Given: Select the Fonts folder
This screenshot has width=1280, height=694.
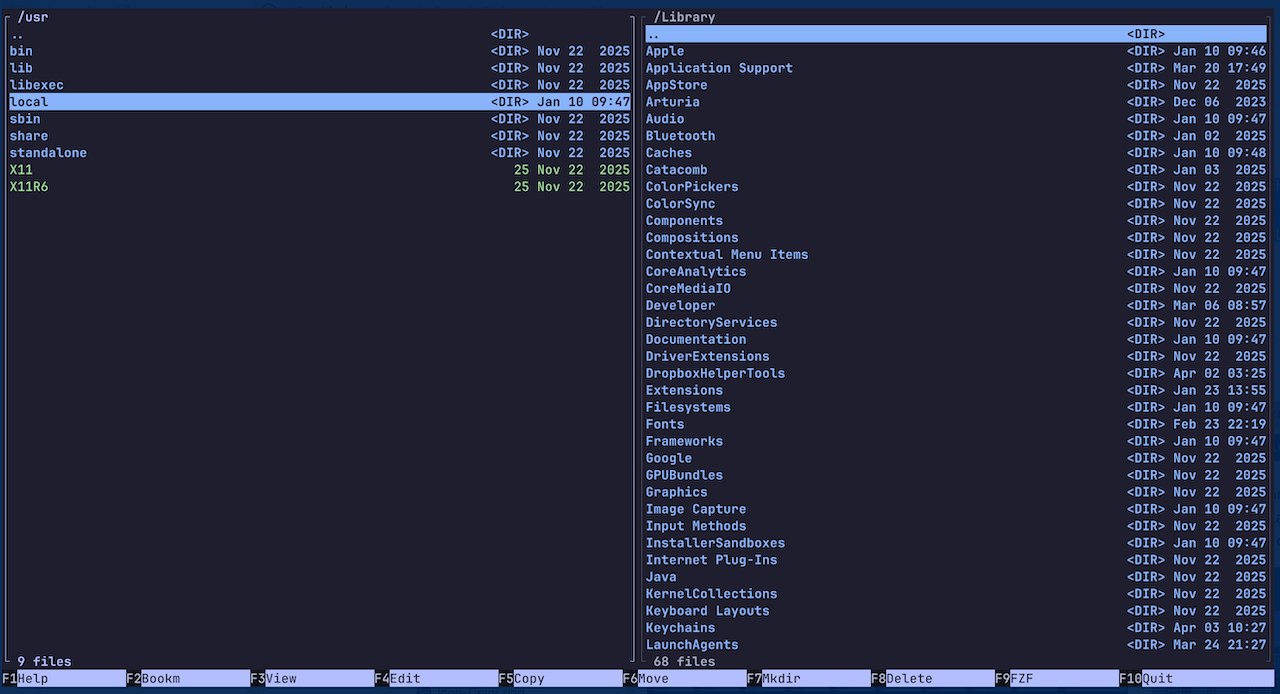Looking at the screenshot, I should pyautogui.click(x=956, y=425).
